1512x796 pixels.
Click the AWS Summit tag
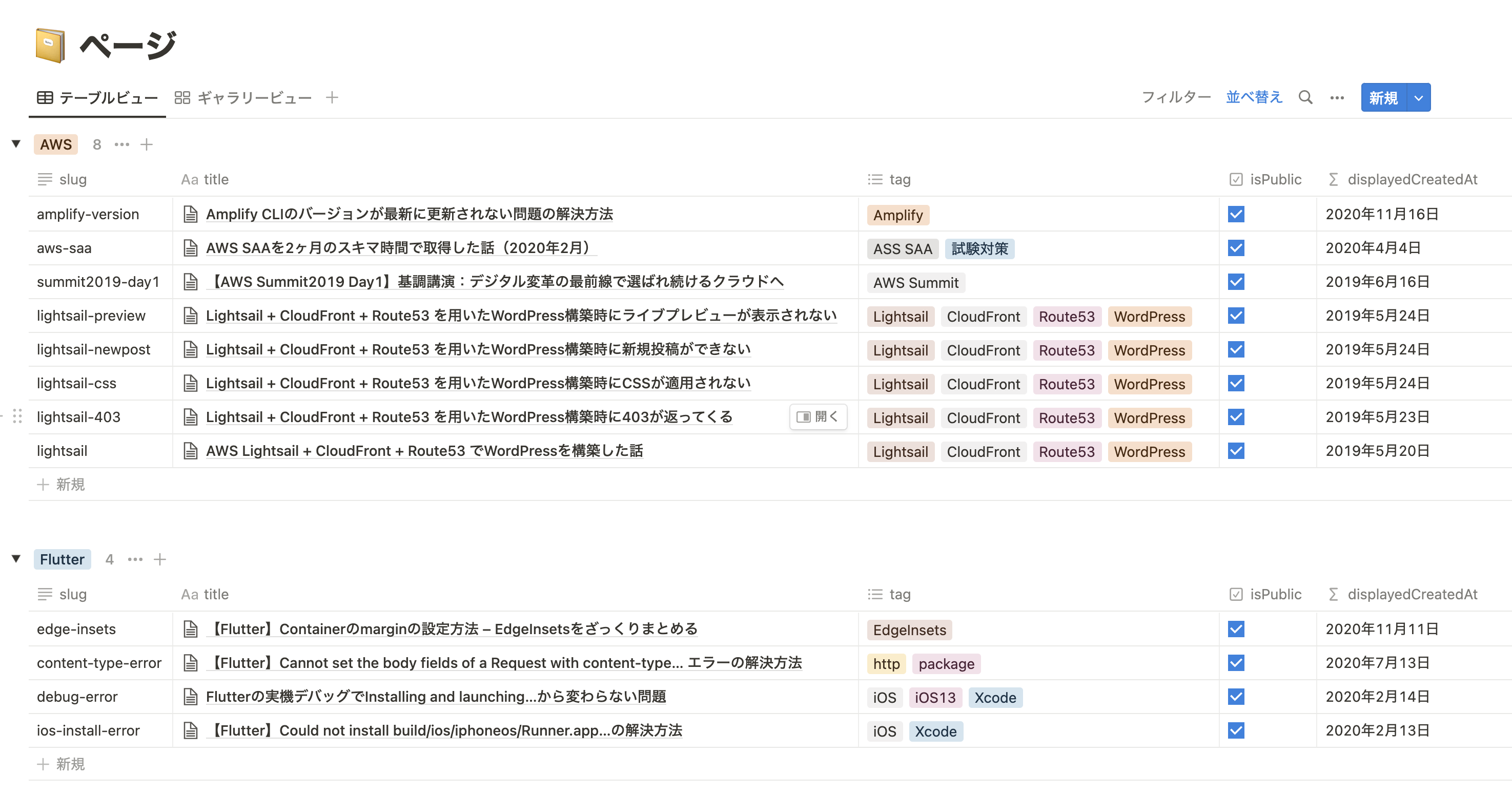tap(915, 283)
